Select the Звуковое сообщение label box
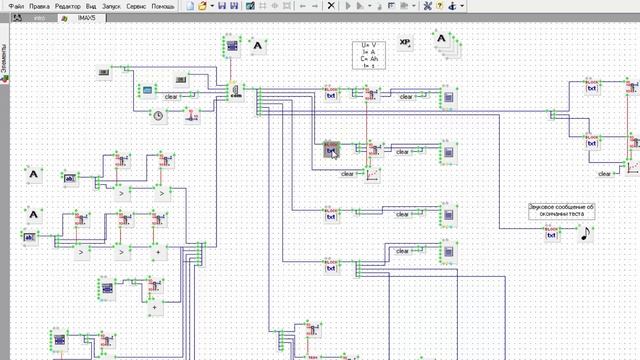Screen dimensions: 640x360 (562, 211)
